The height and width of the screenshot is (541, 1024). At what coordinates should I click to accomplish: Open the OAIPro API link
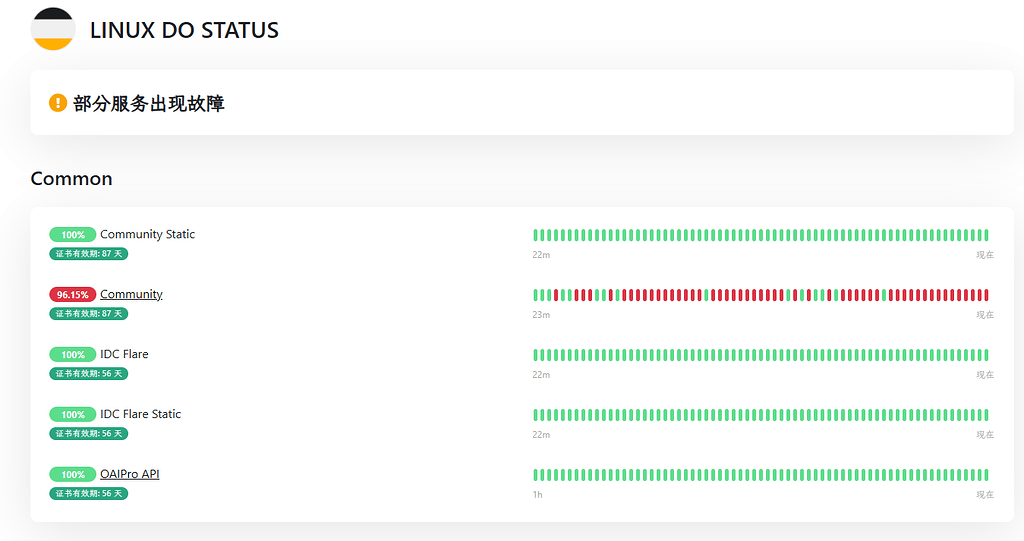coord(129,474)
